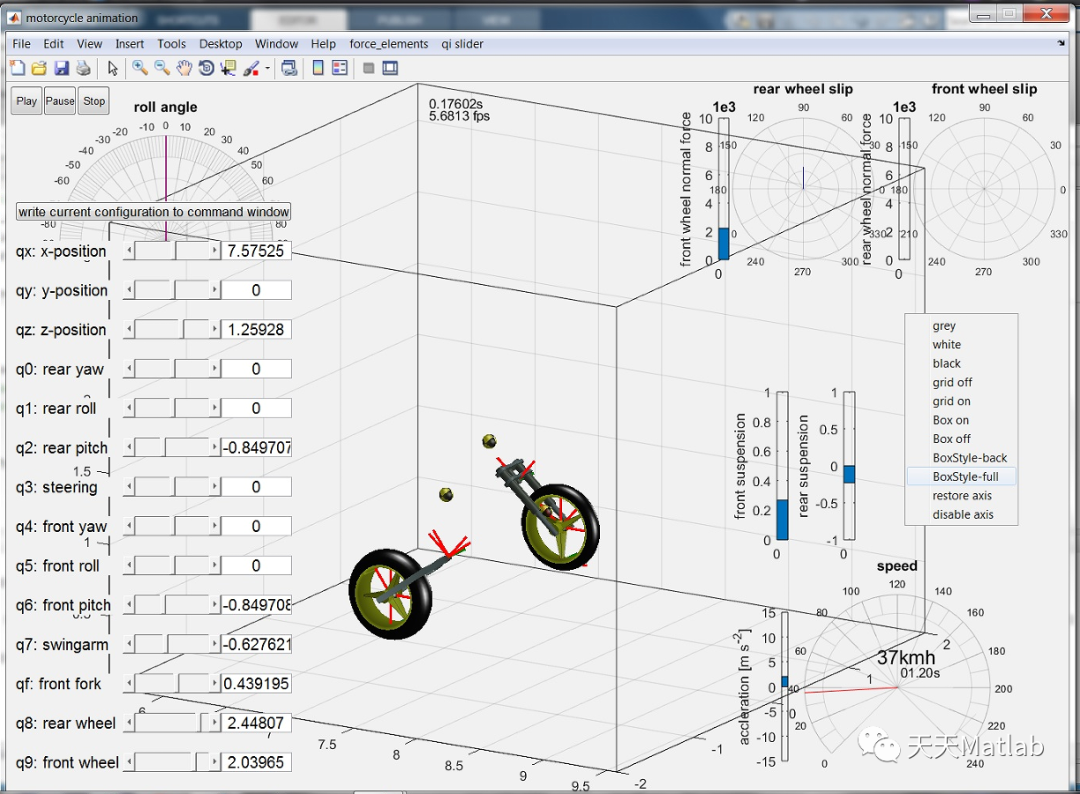Image resolution: width=1080 pixels, height=794 pixels.
Task: Choose disable axis in the context menu
Action: 961,514
